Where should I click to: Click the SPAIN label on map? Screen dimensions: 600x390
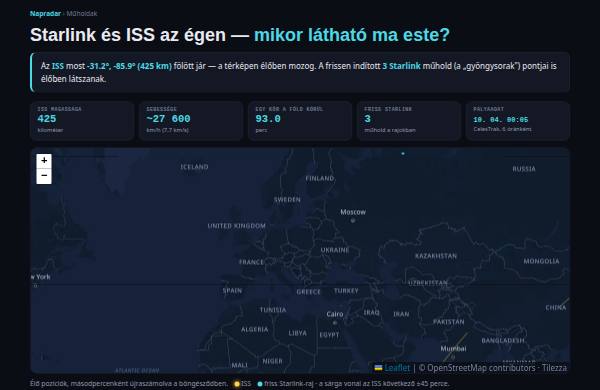click(232, 290)
